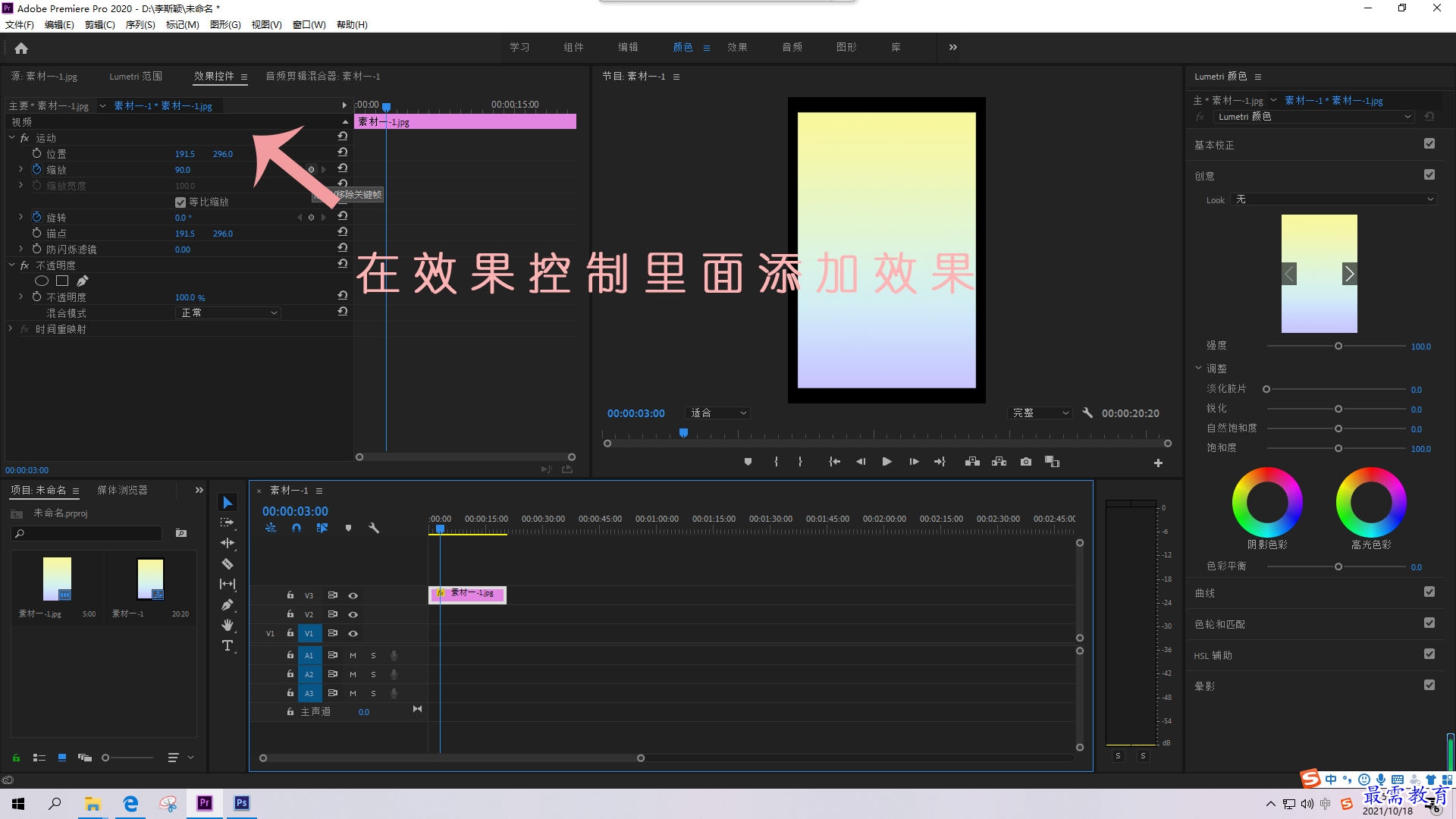This screenshot has height=819, width=1456.
Task: Hide track V3 with eye icon
Action: pyautogui.click(x=353, y=595)
